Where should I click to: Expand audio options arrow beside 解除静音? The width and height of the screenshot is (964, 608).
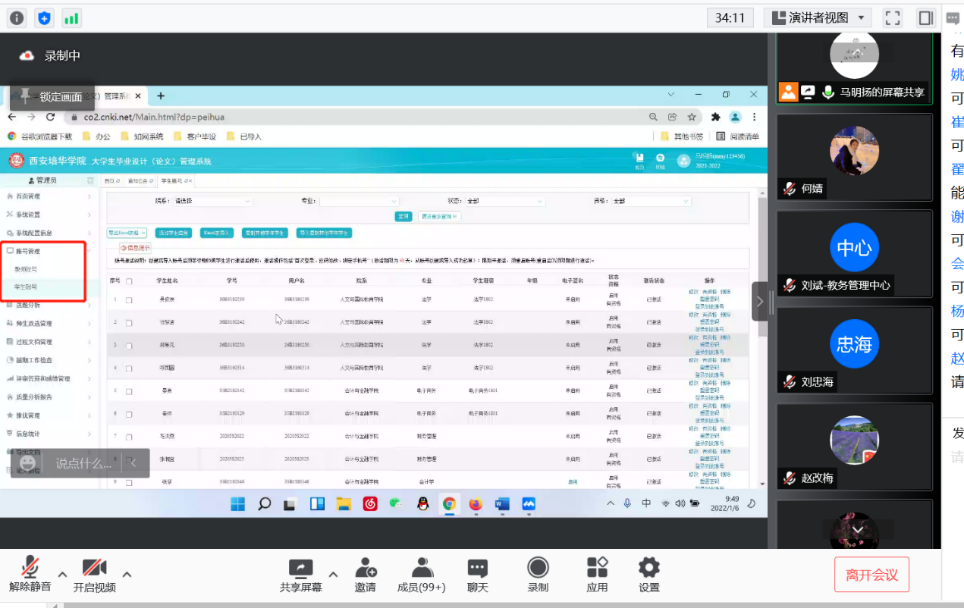click(x=62, y=575)
